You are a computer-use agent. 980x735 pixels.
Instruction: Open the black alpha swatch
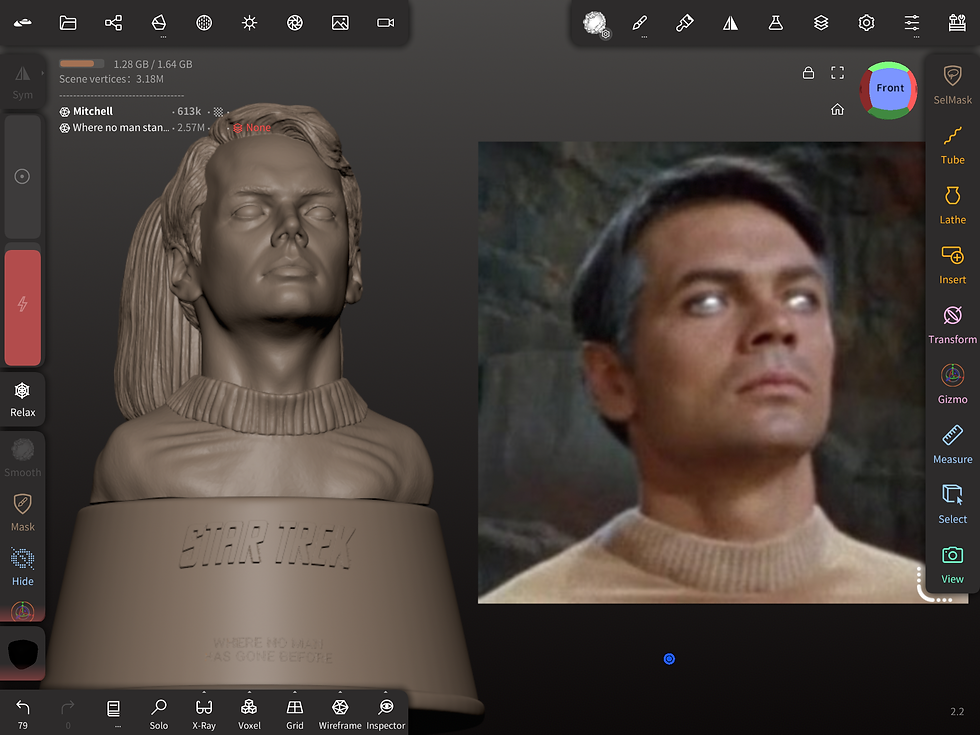coord(22,654)
